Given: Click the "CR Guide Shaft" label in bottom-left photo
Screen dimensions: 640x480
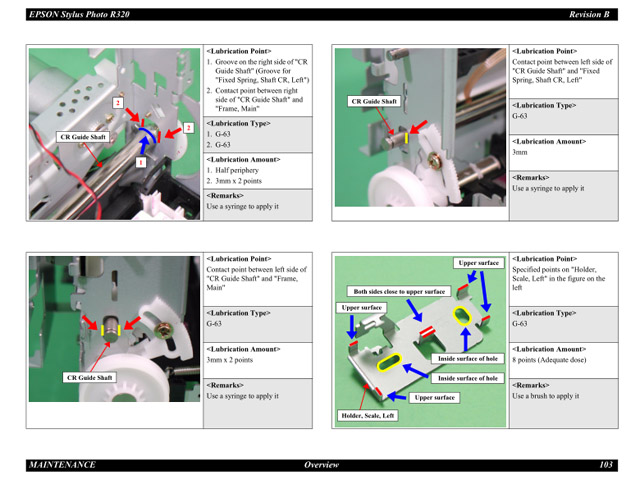Looking at the screenshot, I should (89, 378).
